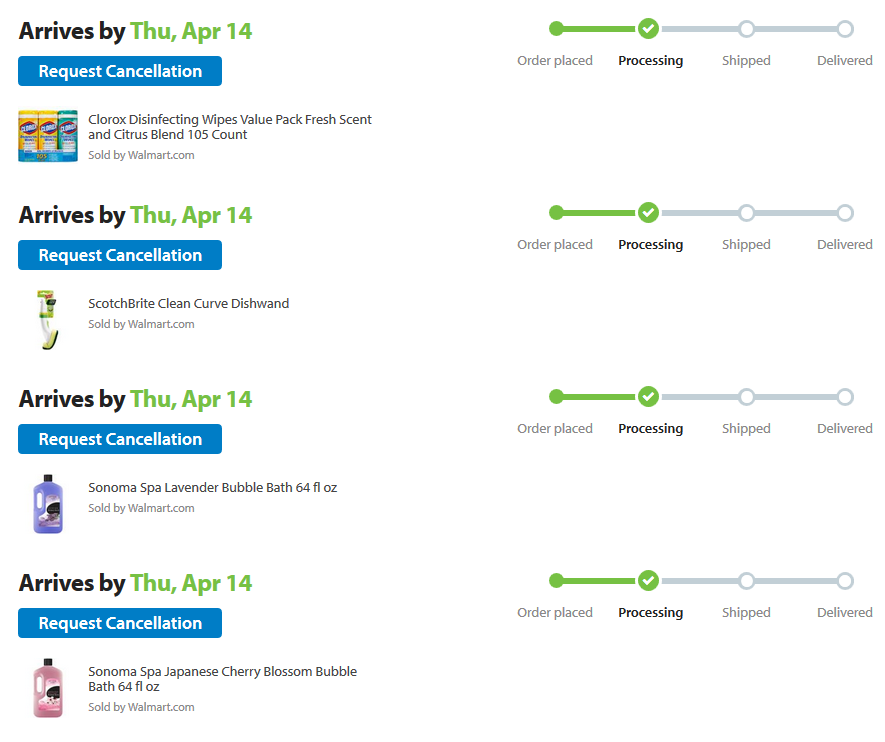This screenshot has width=885, height=742.
Task: Open the Clorox Disinfecting Wipes Value Pack title link
Action: click(229, 127)
